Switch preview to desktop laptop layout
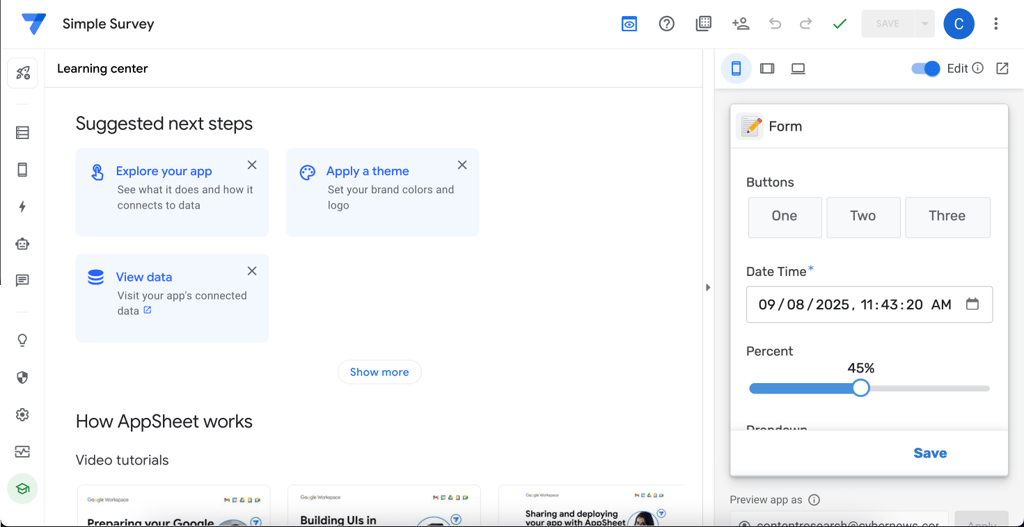 coord(798,69)
